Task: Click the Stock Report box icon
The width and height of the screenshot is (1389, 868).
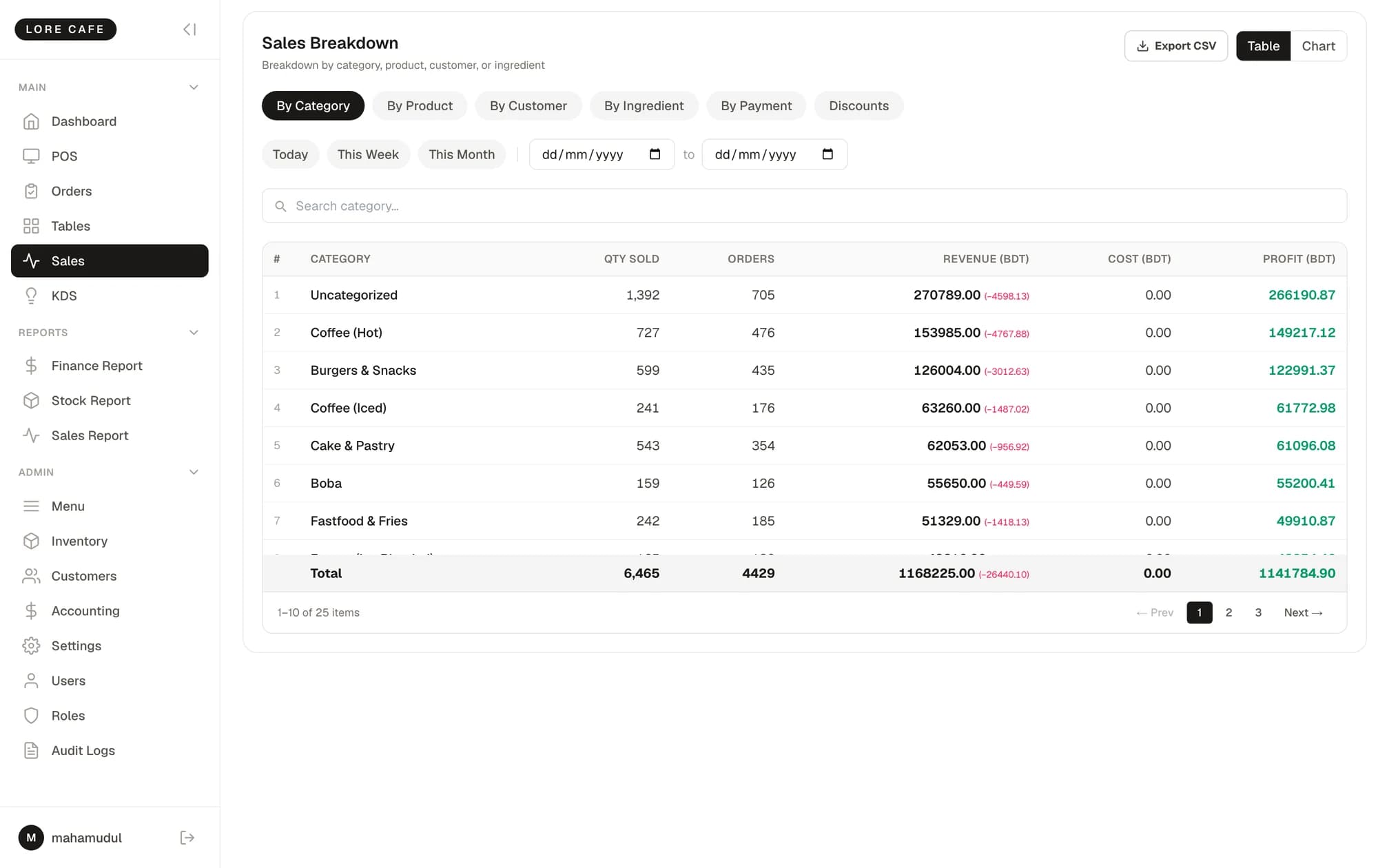Action: pos(31,400)
